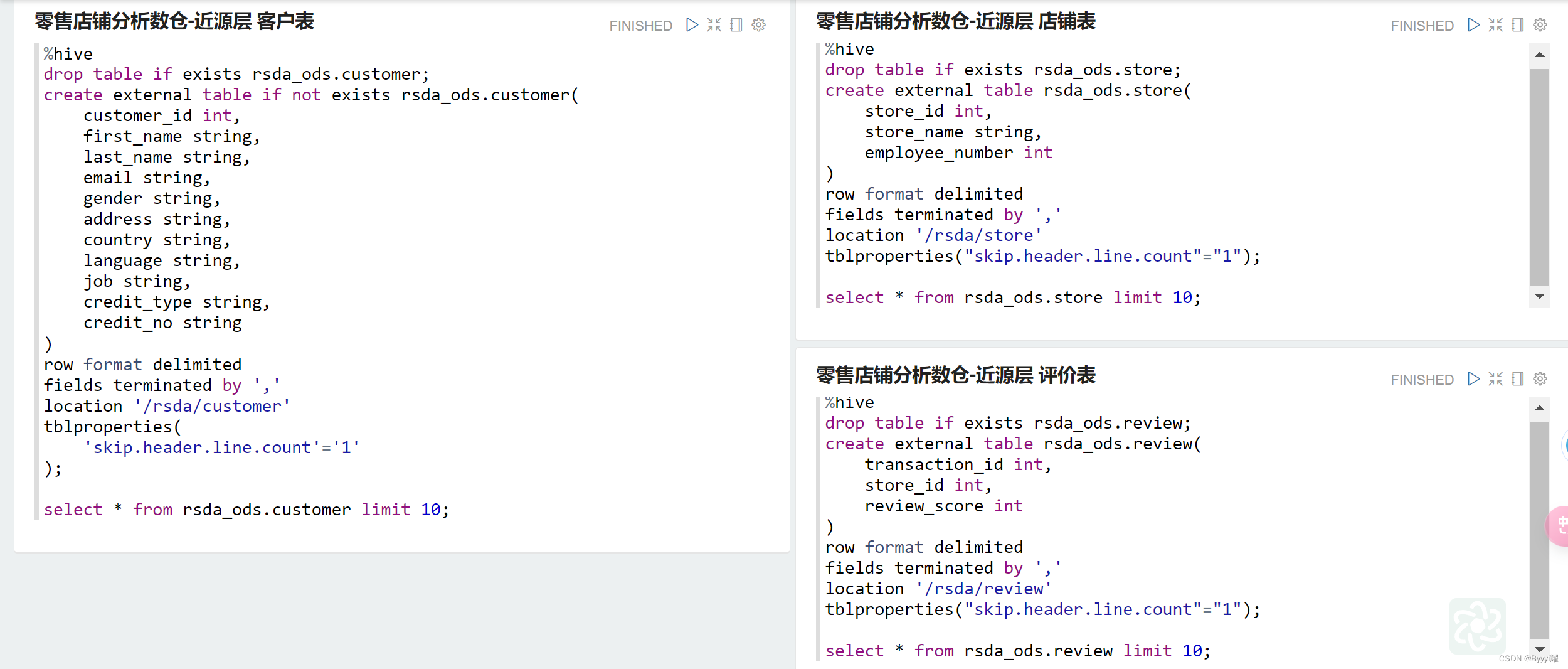This screenshot has height=669, width=1568.
Task: Open settings gear for 店铺表 paragraph
Action: [x=1540, y=25]
